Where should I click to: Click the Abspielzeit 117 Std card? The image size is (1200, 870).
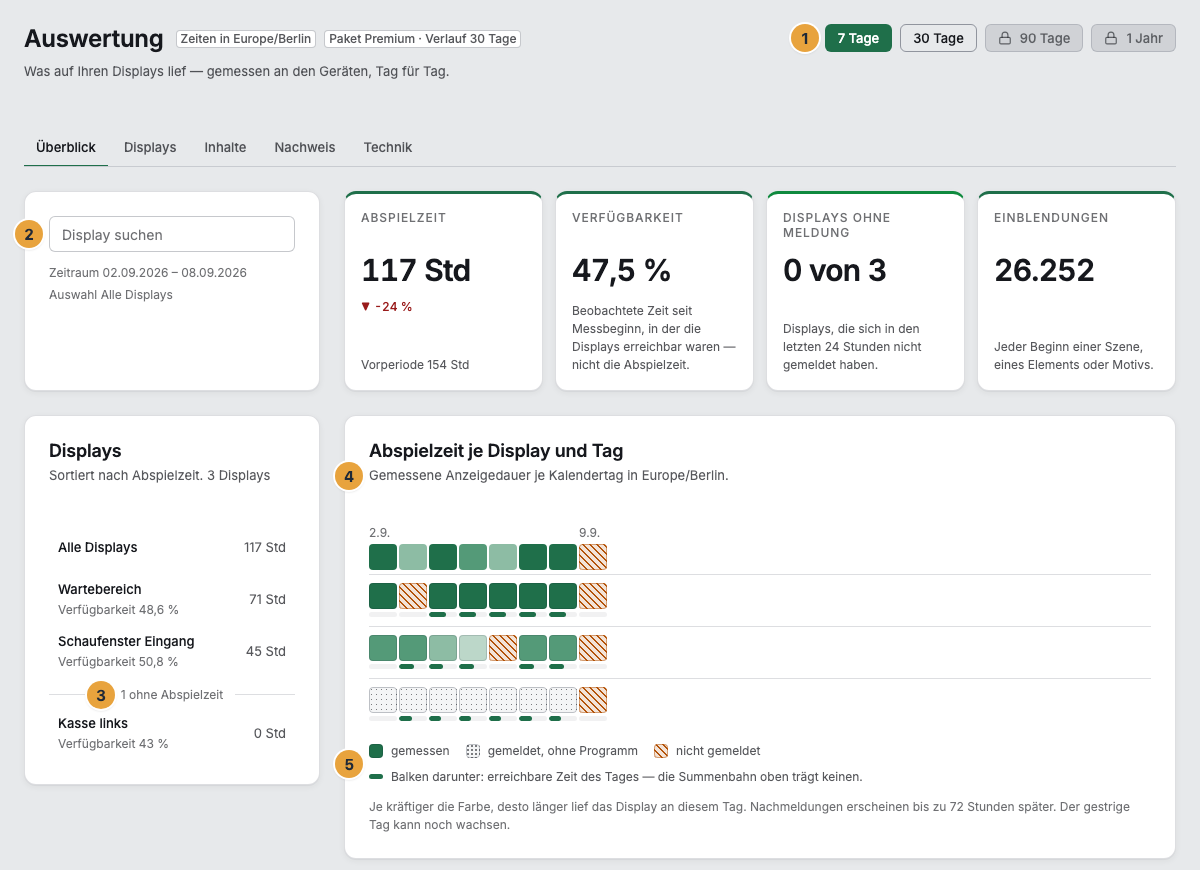(x=443, y=290)
